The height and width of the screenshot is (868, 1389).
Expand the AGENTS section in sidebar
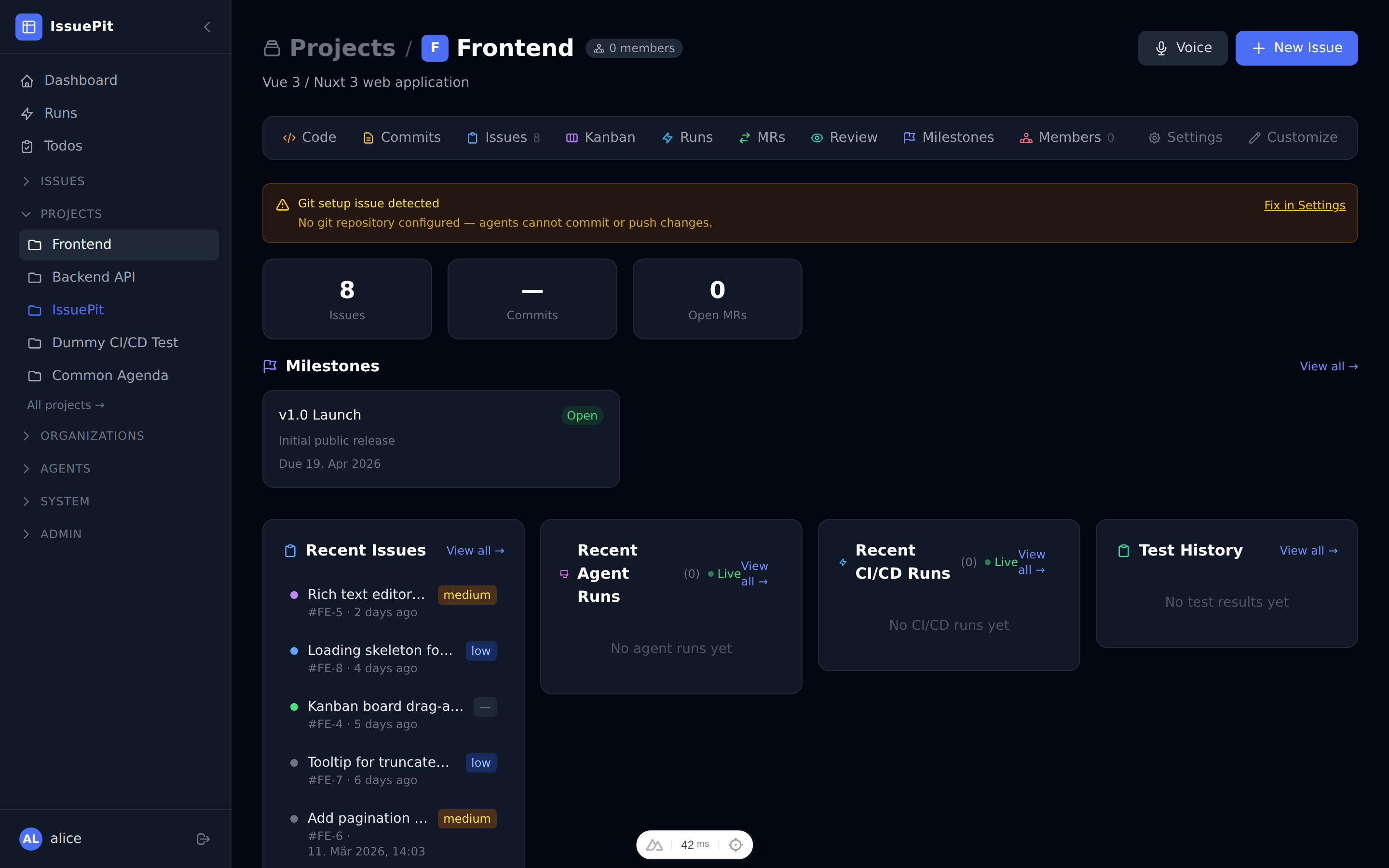pyautogui.click(x=27, y=468)
